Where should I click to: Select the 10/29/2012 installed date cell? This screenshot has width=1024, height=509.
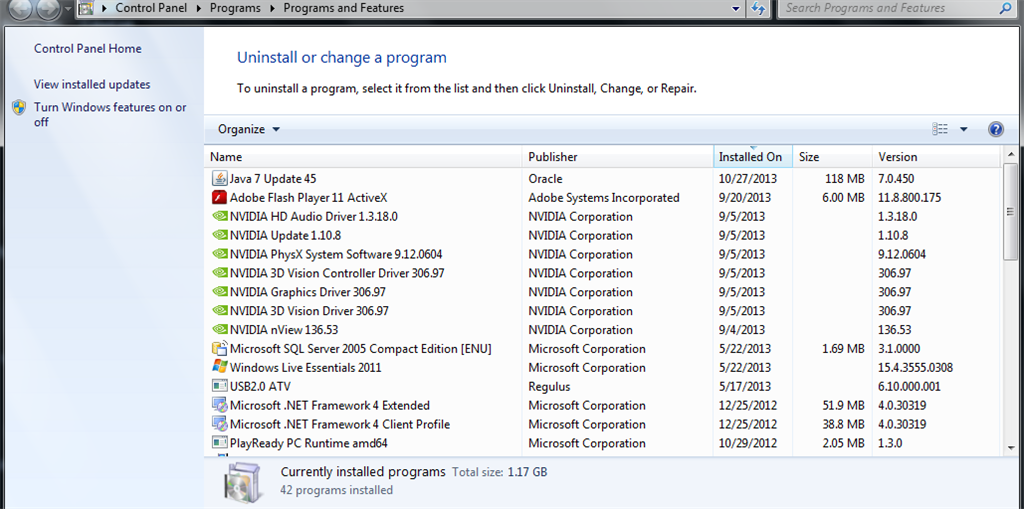(x=748, y=443)
